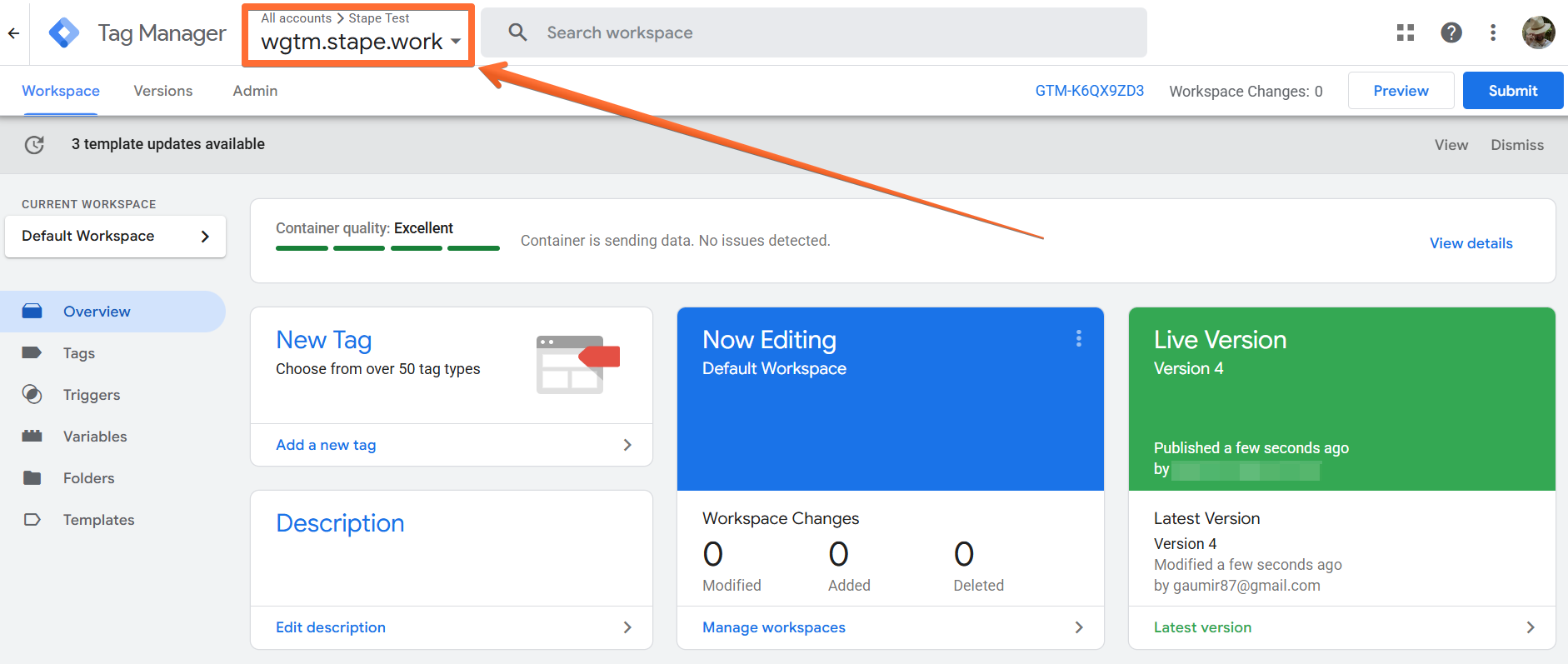1568x664 pixels.
Task: Click the template updates refresh icon
Action: (x=34, y=145)
